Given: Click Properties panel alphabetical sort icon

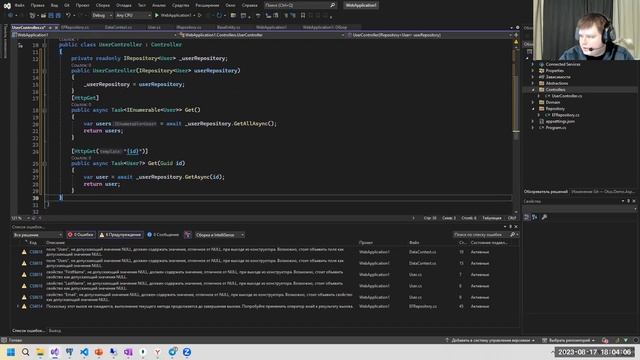Looking at the screenshot, I should pyautogui.click(x=535, y=217).
